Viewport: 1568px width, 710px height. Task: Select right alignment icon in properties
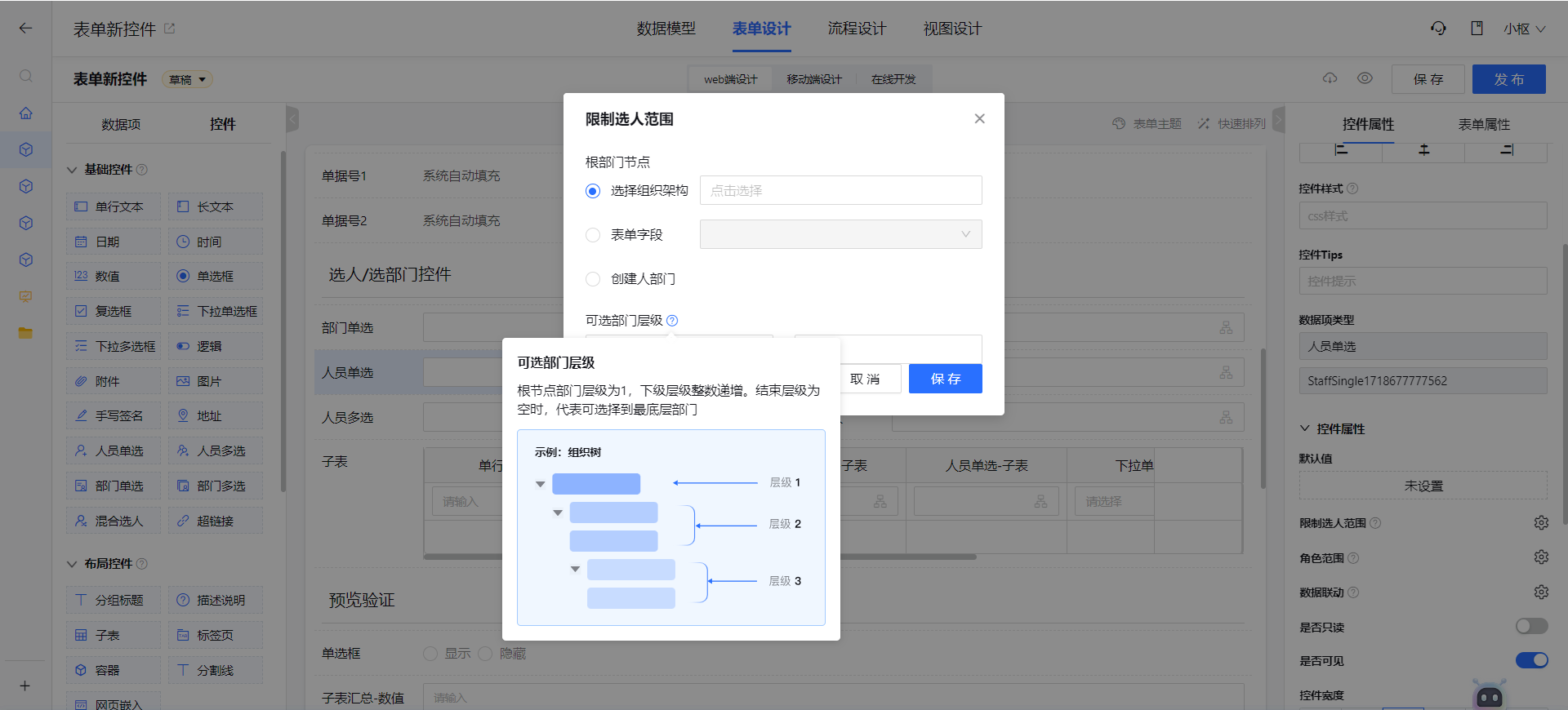coord(1507,150)
